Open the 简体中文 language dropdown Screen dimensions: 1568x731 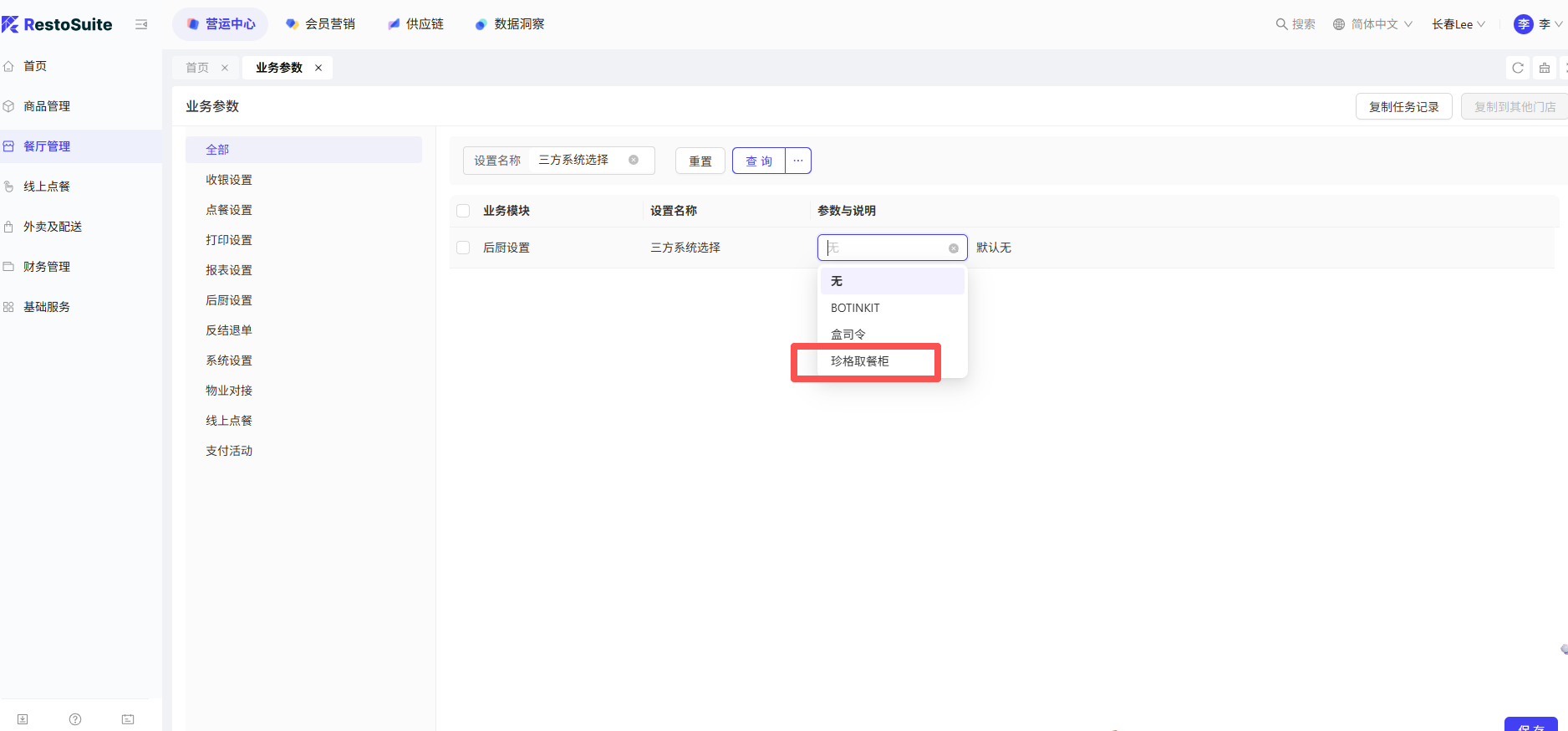click(x=1372, y=24)
